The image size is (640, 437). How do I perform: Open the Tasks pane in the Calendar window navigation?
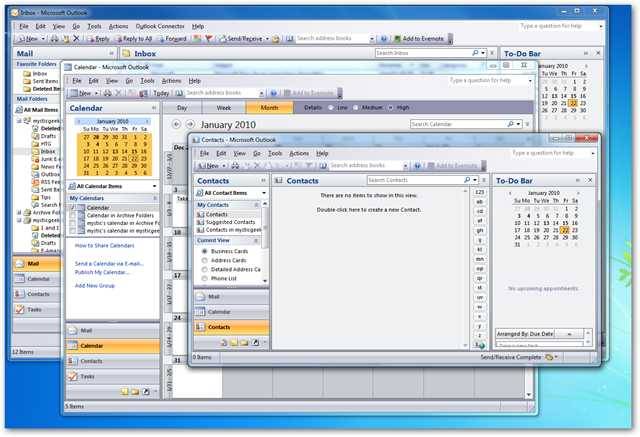point(113,377)
